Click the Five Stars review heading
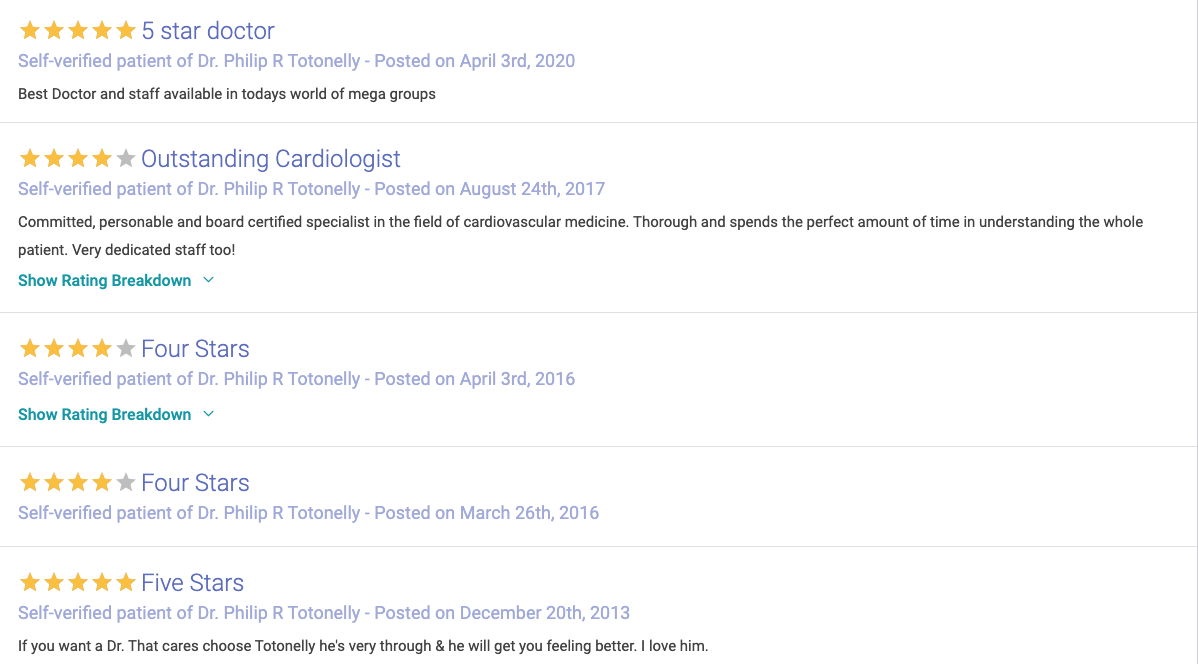 pos(193,583)
